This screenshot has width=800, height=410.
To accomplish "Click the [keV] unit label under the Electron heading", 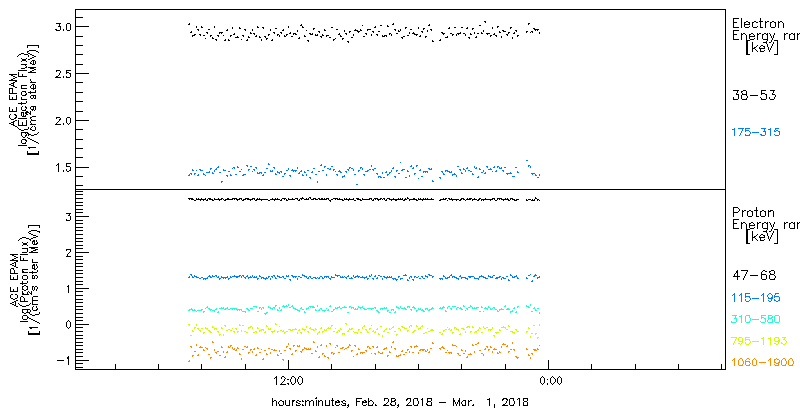I will 761,48.
